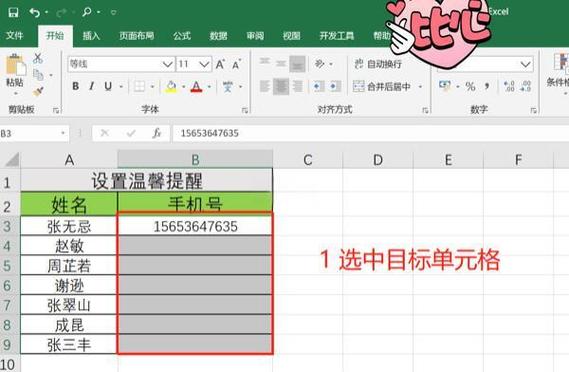Save the workbook with the floppy icon
The height and width of the screenshot is (372, 569).
point(13,13)
